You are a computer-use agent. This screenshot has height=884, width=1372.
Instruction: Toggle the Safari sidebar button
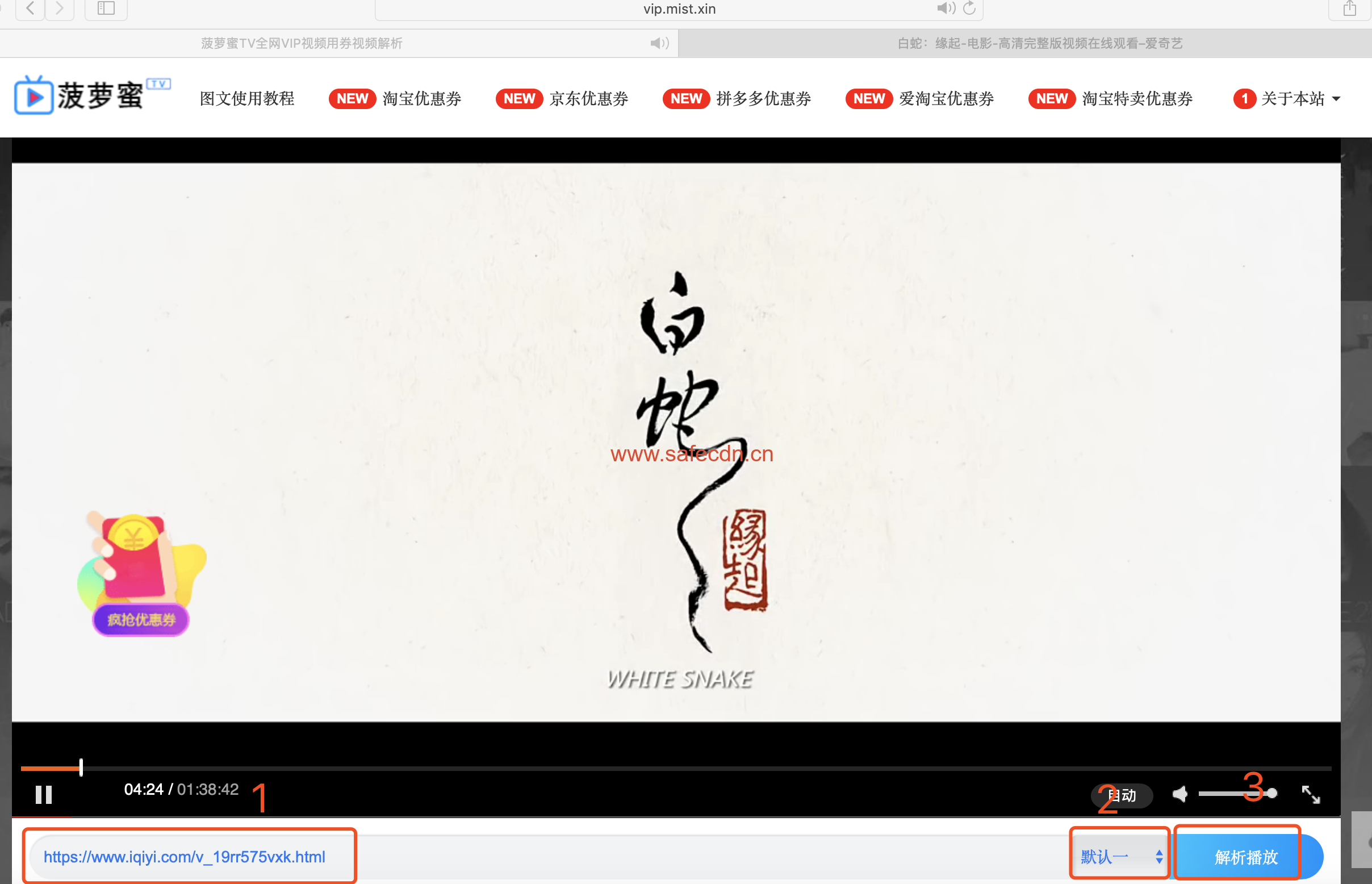click(106, 9)
